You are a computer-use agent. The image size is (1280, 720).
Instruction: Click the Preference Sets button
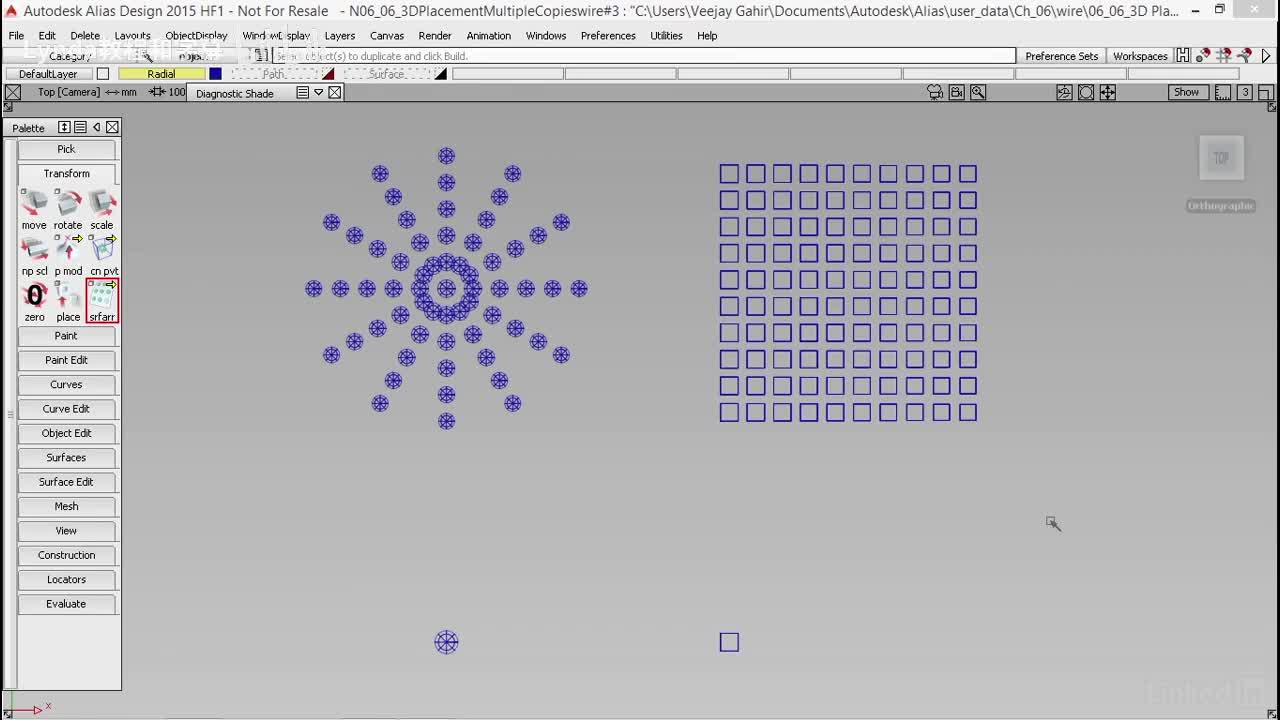1061,56
